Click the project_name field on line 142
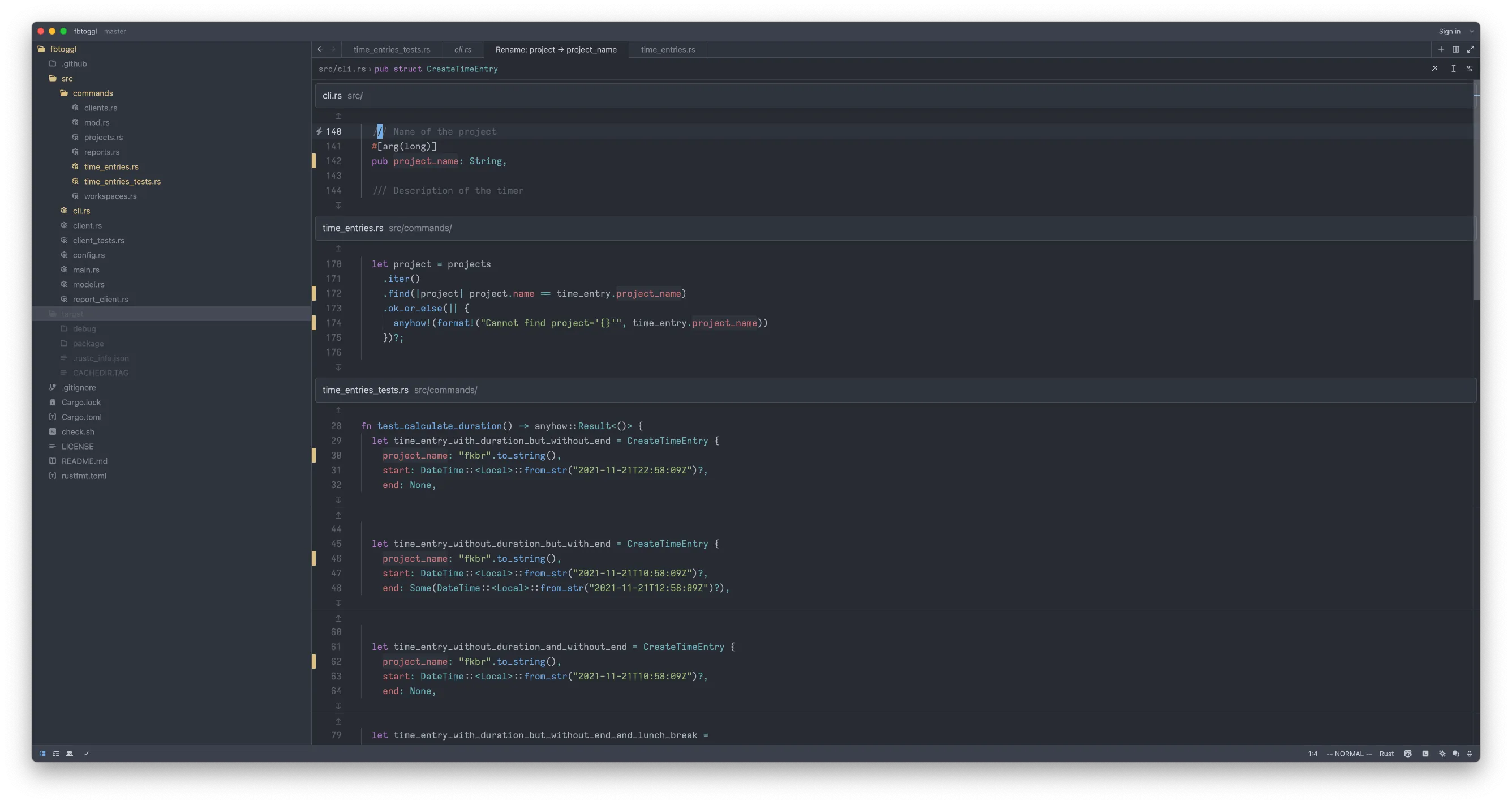The width and height of the screenshot is (1512, 804). (426, 161)
